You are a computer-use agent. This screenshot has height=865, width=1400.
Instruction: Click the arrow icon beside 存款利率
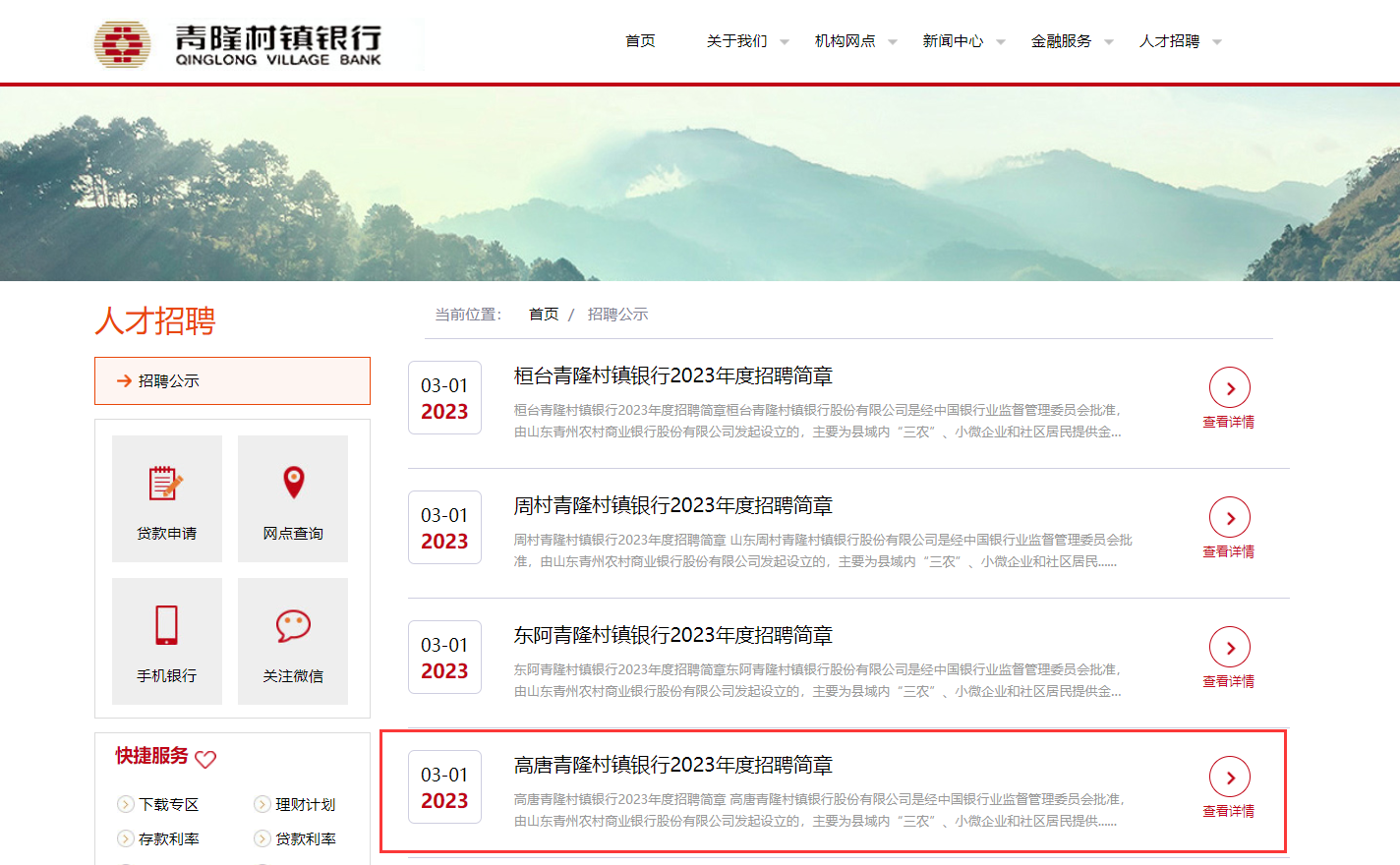click(126, 838)
